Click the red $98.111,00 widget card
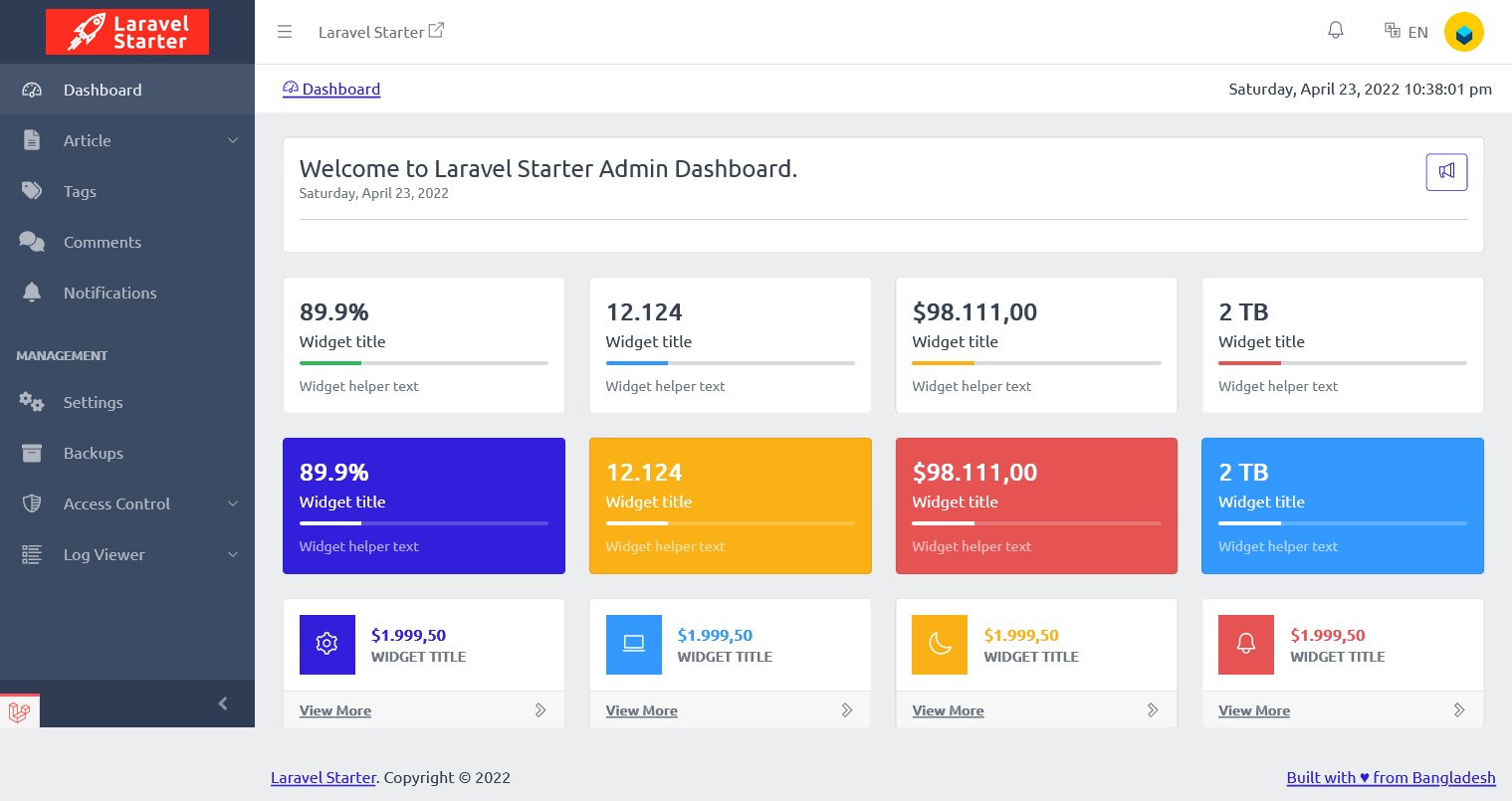Screen dimensions: 1512x801 tap(1036, 505)
